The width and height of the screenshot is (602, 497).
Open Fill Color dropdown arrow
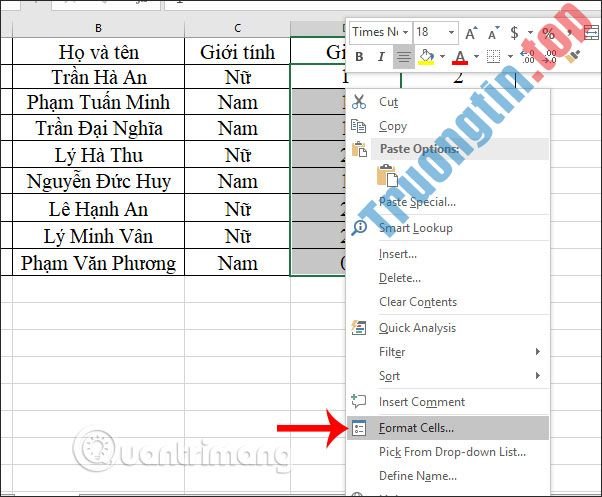click(x=443, y=57)
